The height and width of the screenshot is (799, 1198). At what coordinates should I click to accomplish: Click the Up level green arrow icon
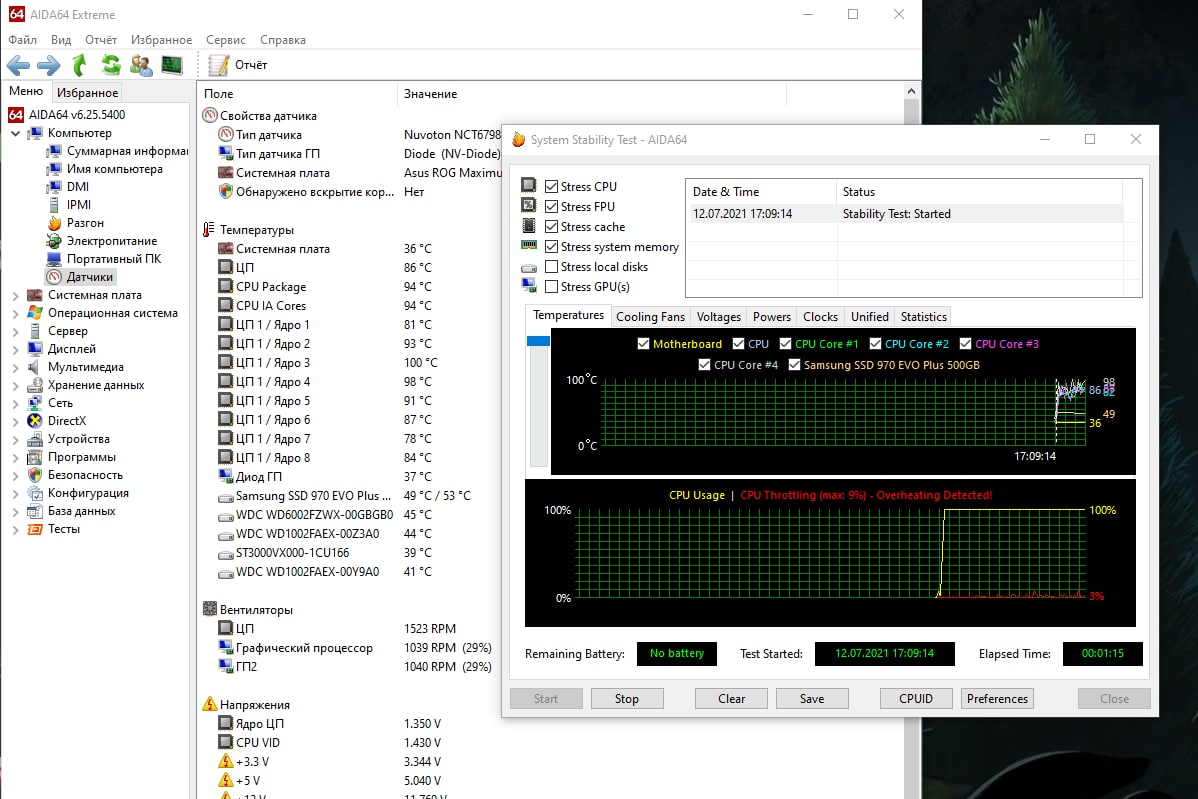tap(79, 65)
